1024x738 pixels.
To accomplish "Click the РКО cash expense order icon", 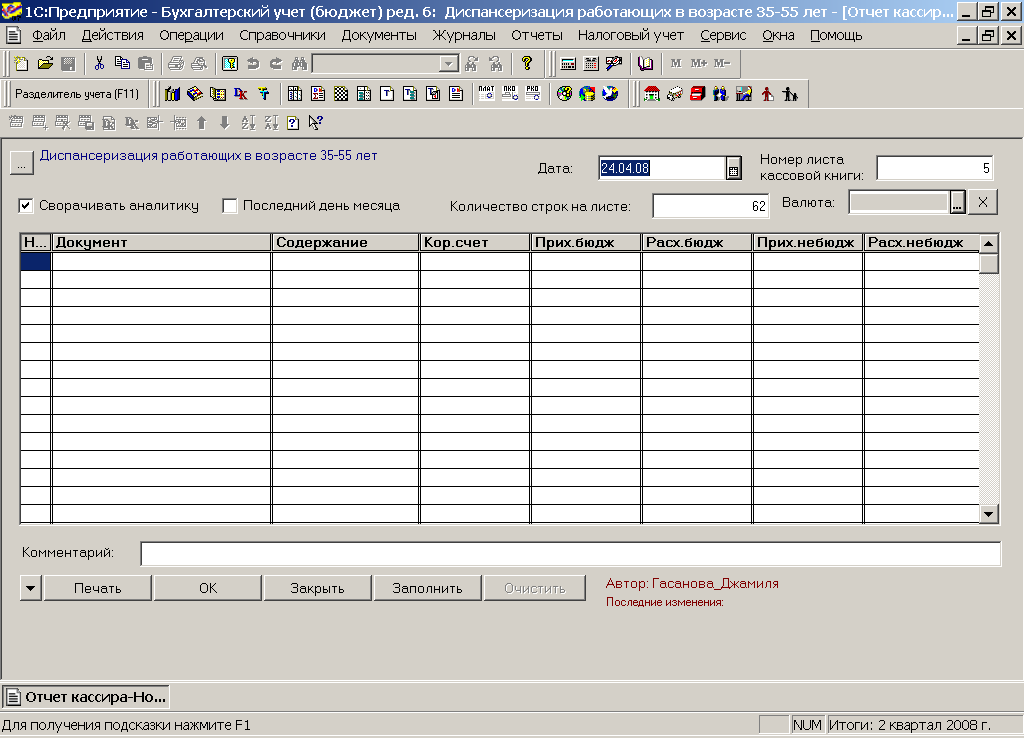I will [532, 94].
